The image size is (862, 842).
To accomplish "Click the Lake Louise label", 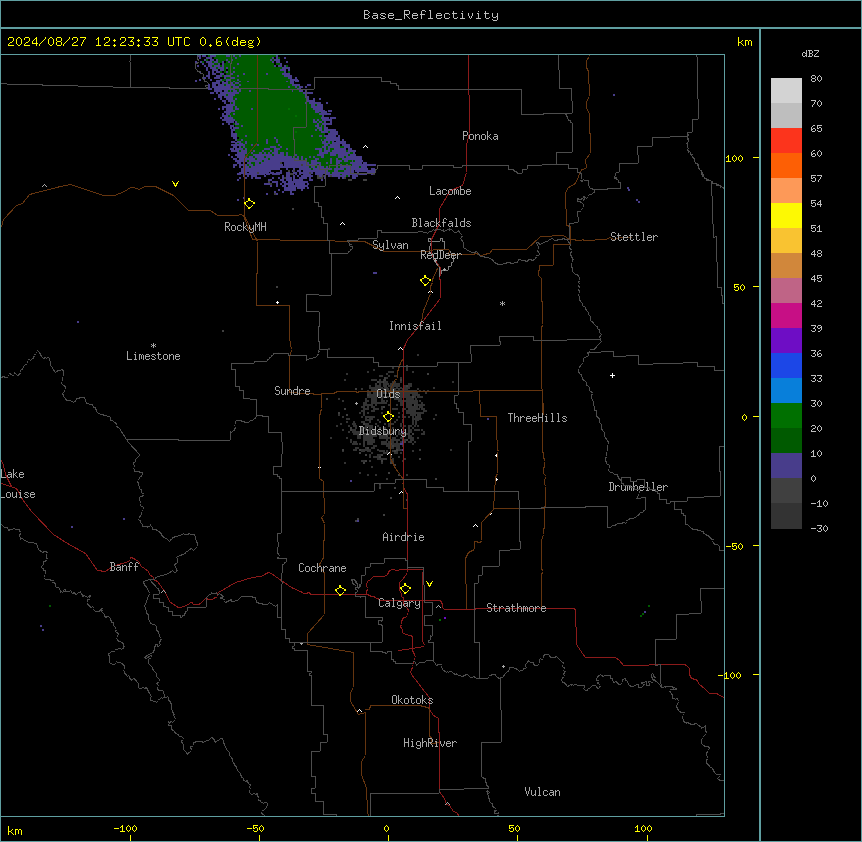I will [18, 484].
